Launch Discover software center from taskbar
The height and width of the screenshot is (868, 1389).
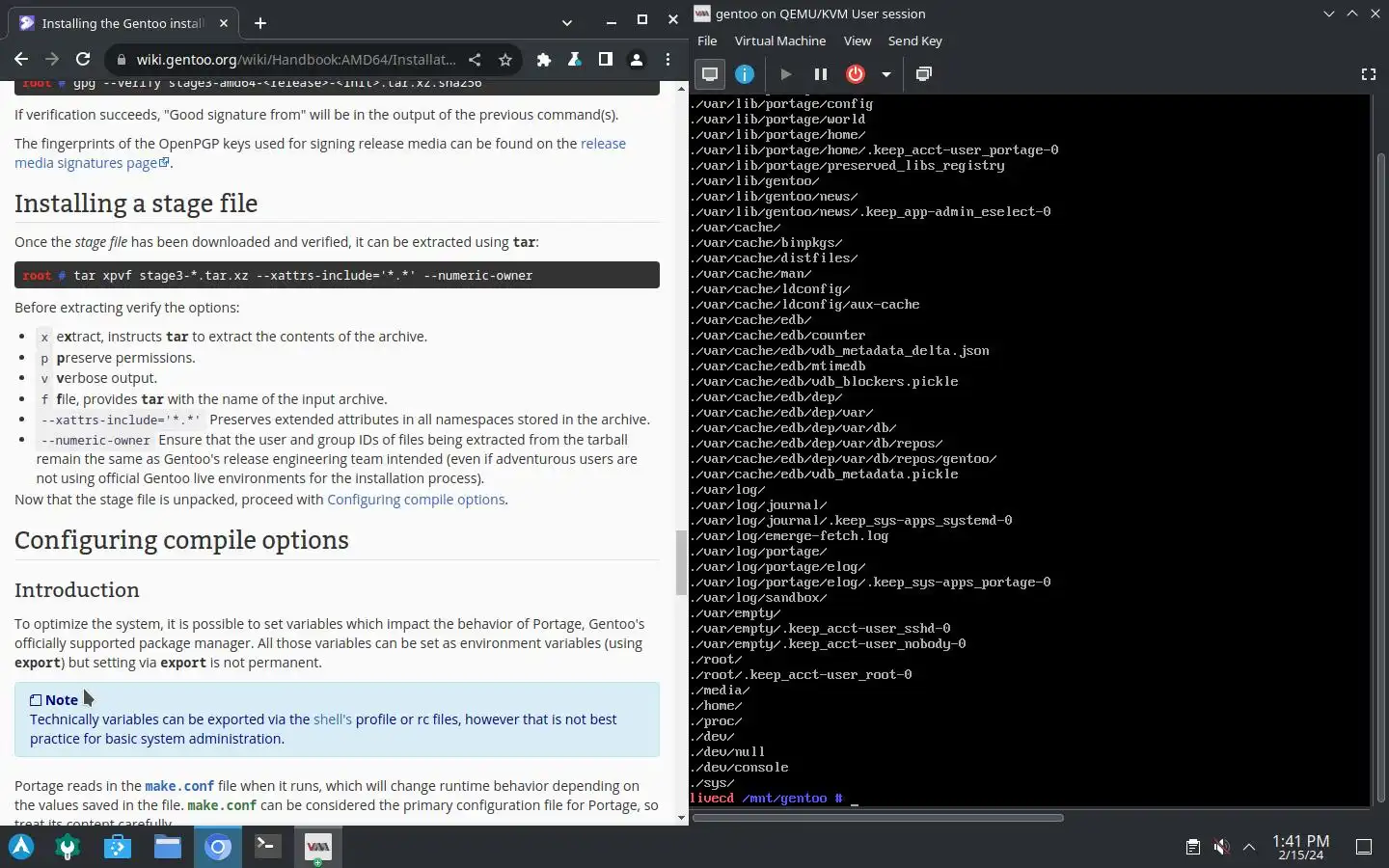click(118, 847)
